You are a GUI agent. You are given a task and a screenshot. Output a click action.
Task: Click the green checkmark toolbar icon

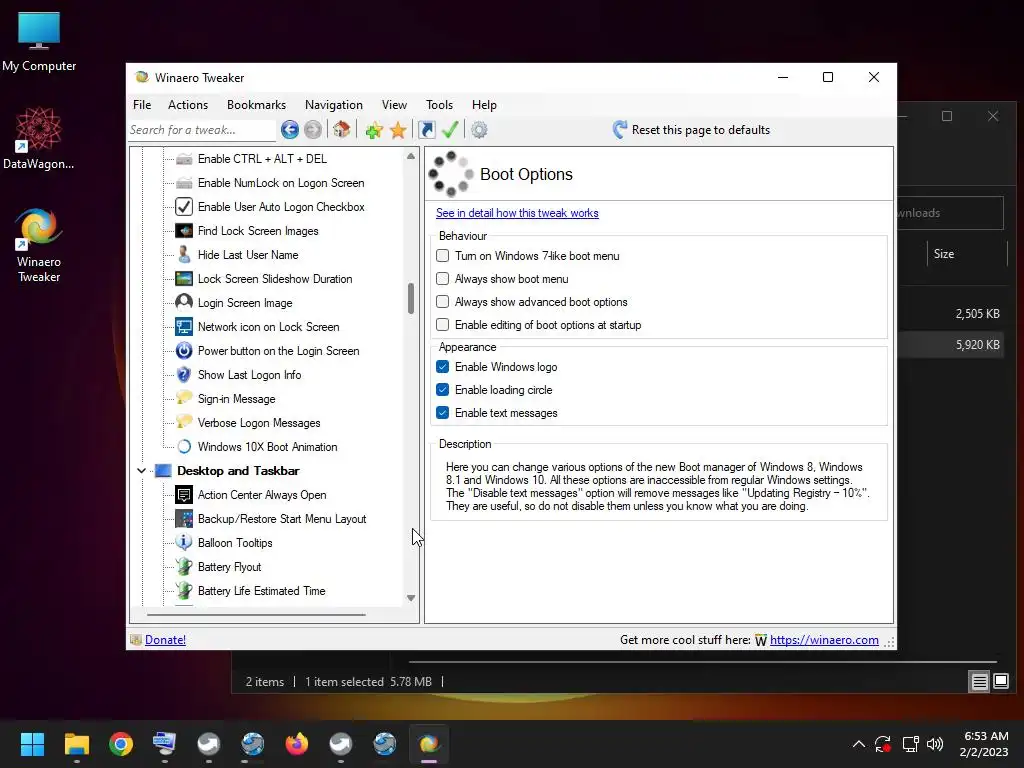450,129
